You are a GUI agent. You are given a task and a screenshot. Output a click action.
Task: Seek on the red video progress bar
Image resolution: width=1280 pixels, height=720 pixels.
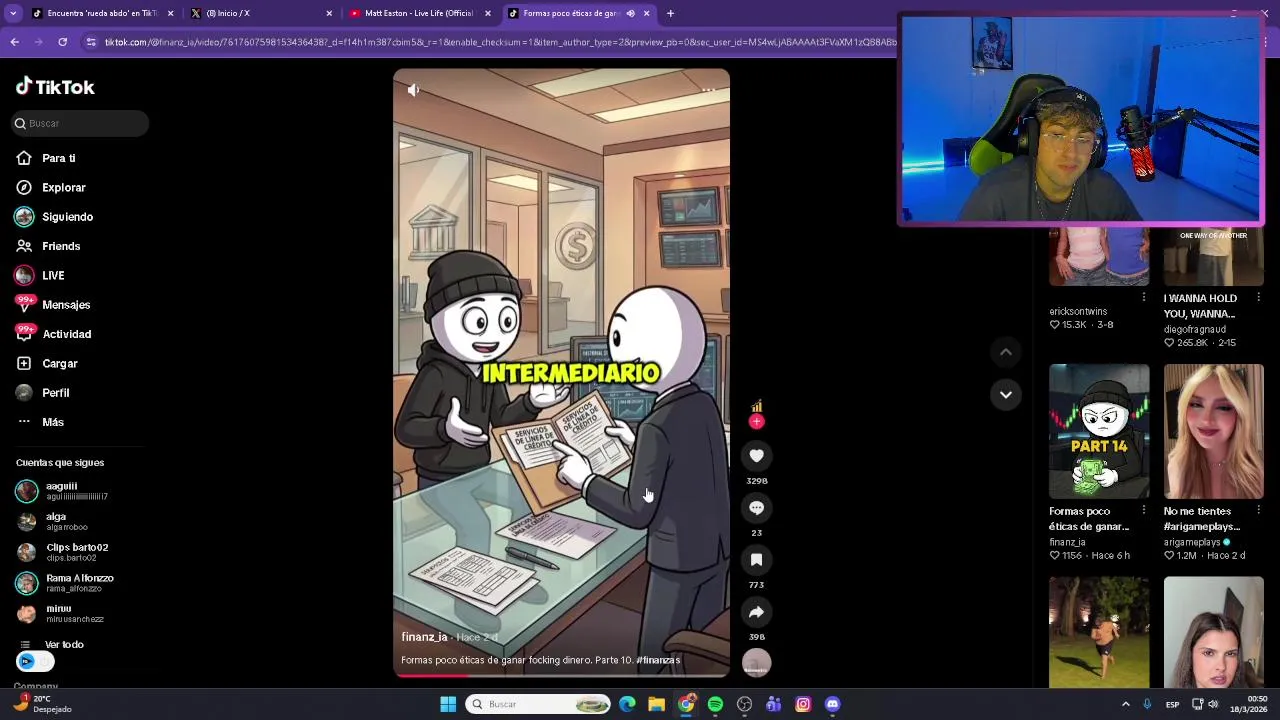(x=561, y=677)
